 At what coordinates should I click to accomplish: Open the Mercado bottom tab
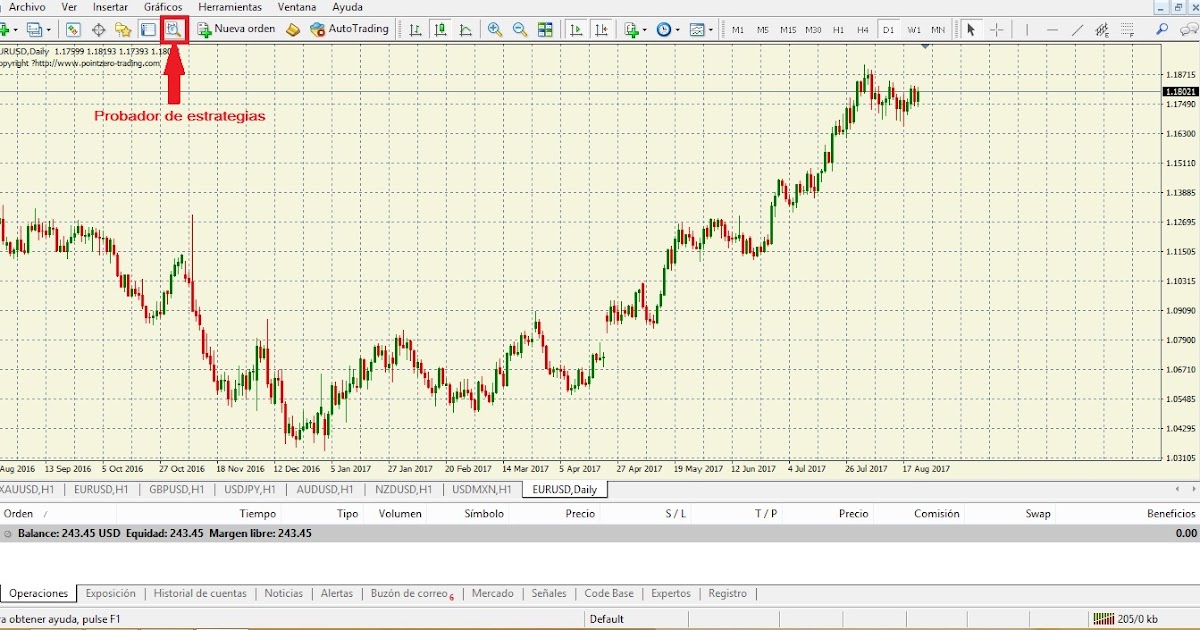(x=493, y=593)
